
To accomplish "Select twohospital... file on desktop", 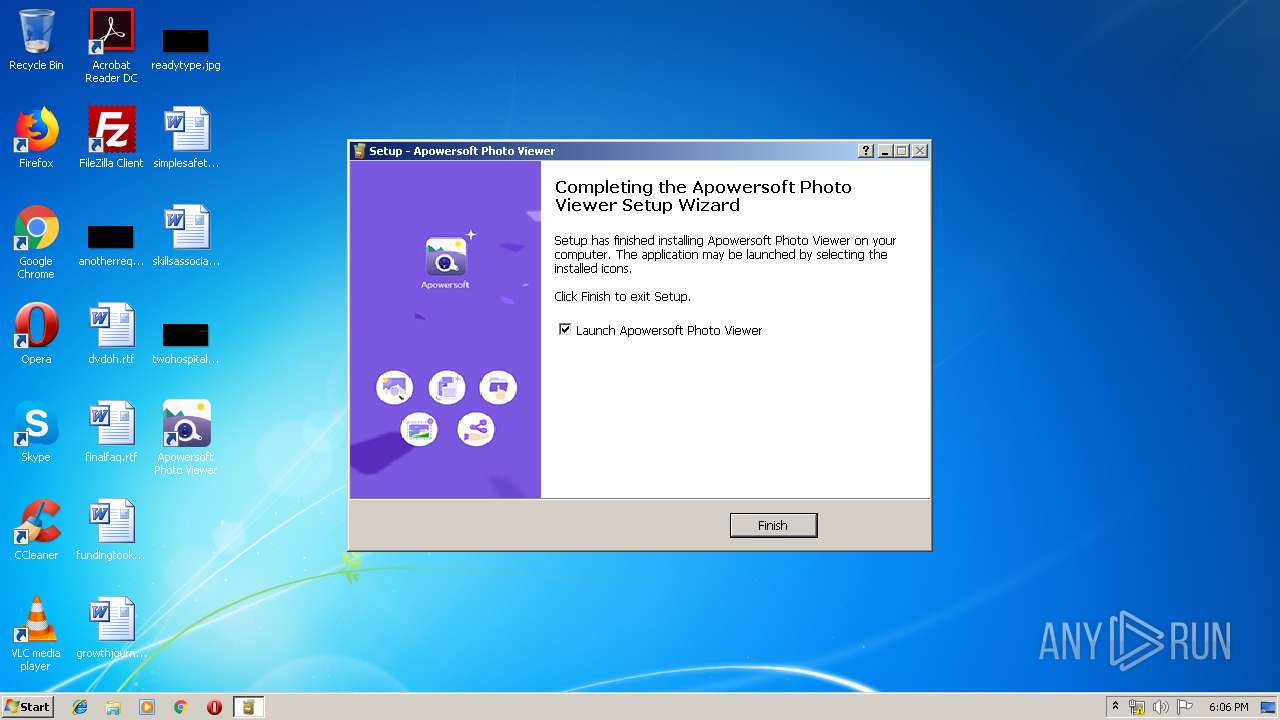I will pos(186,343).
